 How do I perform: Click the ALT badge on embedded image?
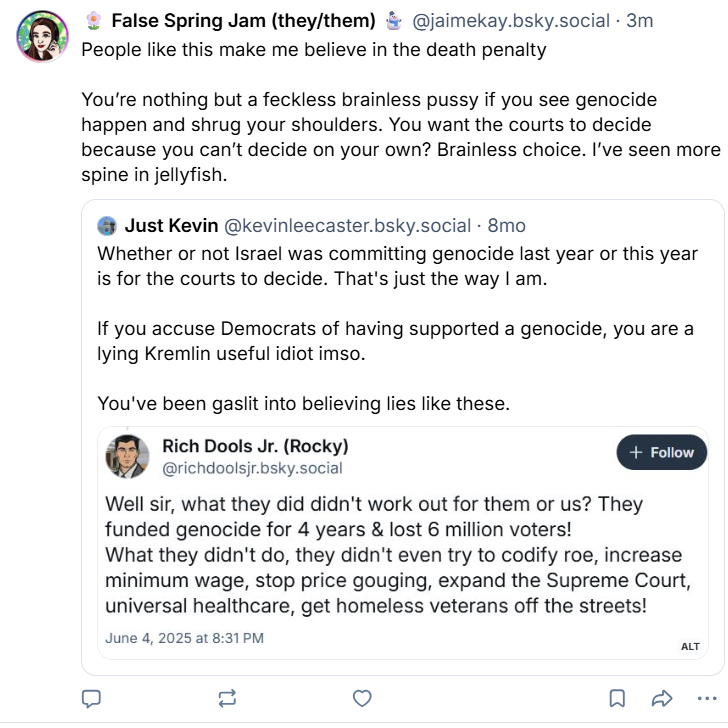pos(690,646)
